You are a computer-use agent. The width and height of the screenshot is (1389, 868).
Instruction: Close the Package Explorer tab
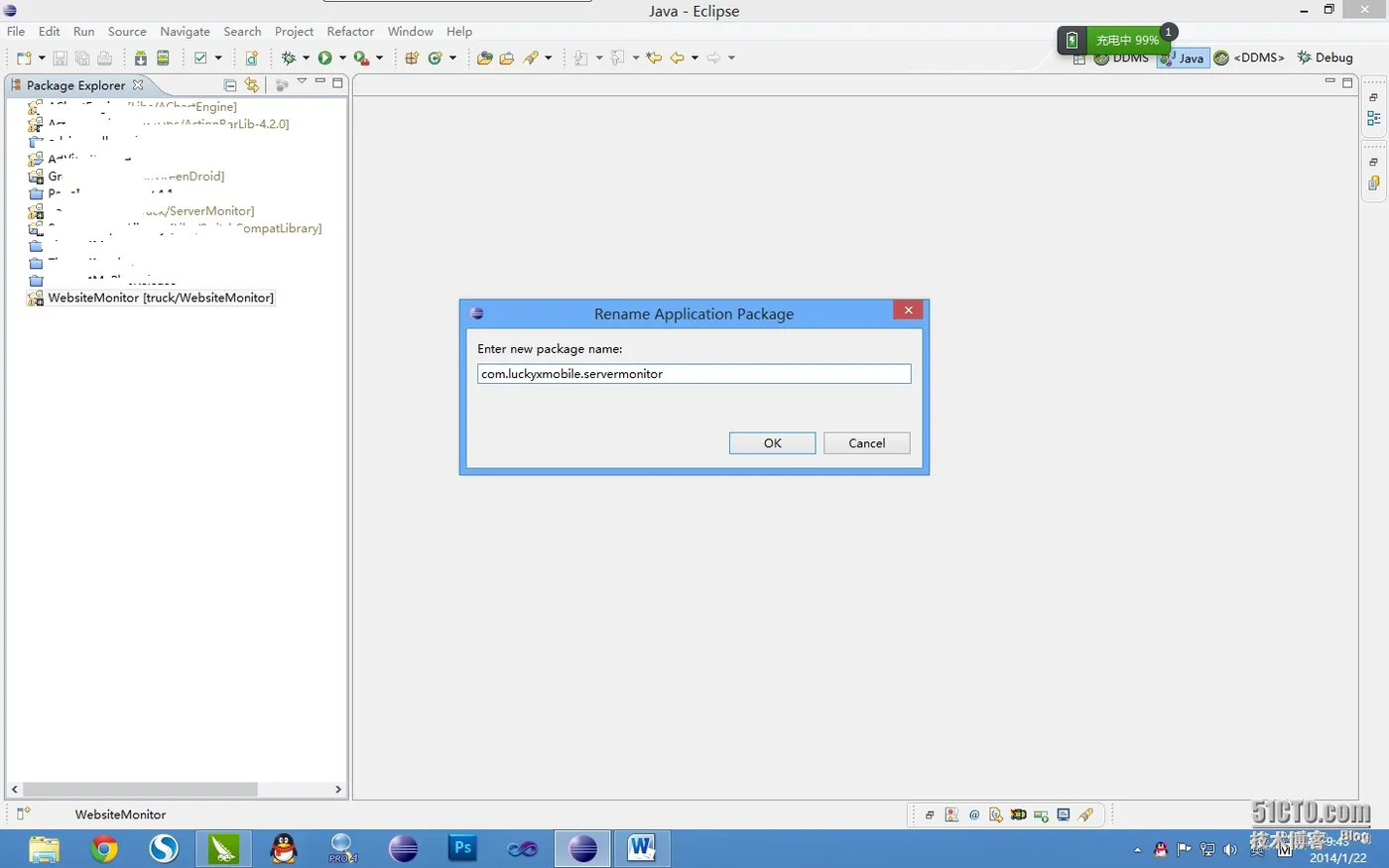(138, 85)
